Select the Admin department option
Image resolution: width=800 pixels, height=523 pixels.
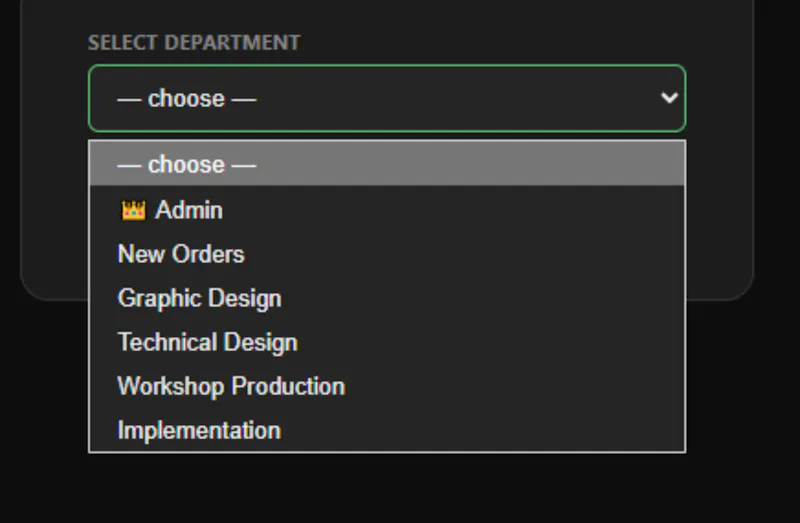387,210
